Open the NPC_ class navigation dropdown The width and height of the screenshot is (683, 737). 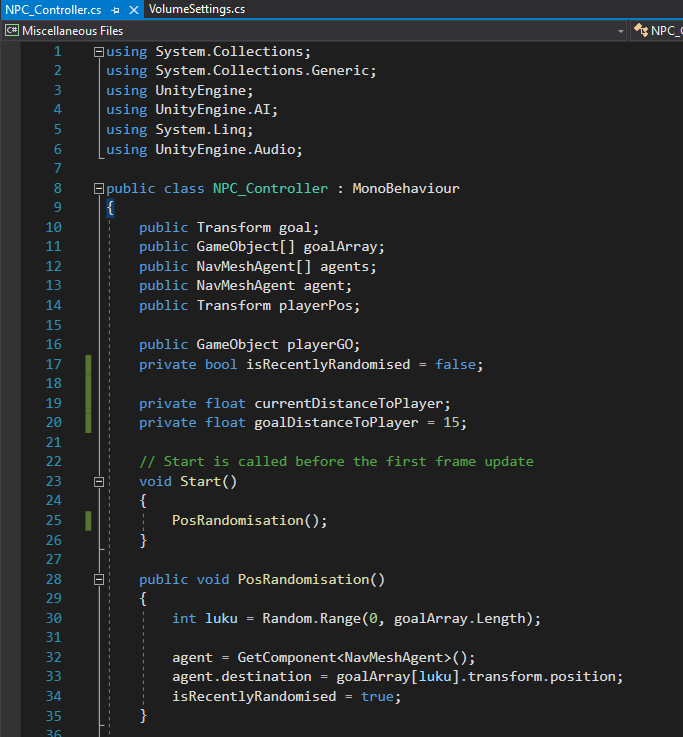pyautogui.click(x=657, y=31)
